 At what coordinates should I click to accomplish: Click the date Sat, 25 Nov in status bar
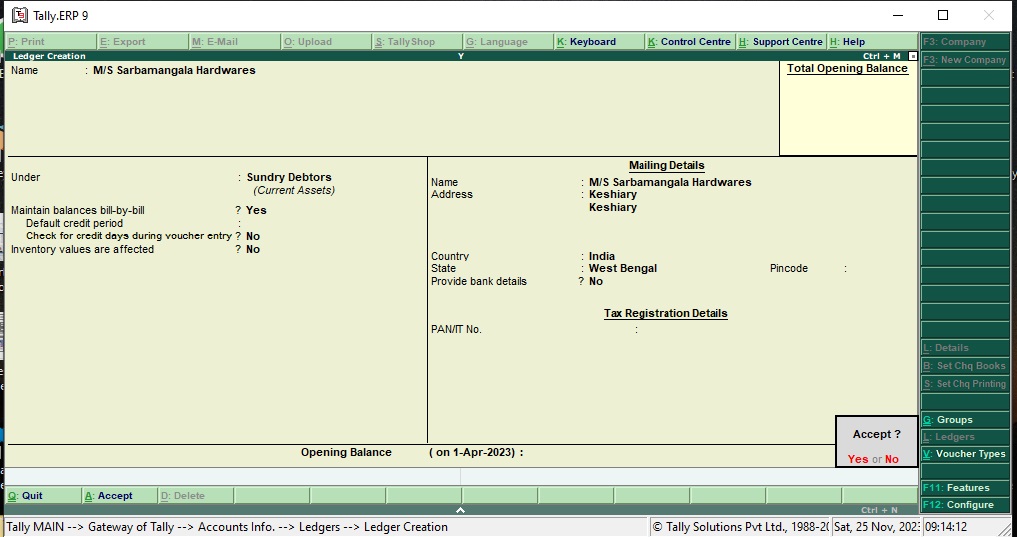(876, 527)
